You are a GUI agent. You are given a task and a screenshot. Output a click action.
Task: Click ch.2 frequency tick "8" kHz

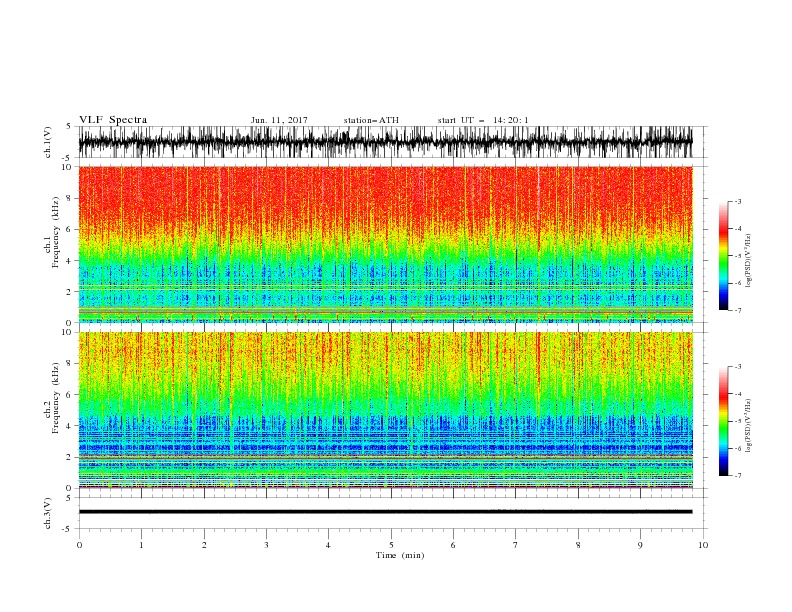[69, 364]
